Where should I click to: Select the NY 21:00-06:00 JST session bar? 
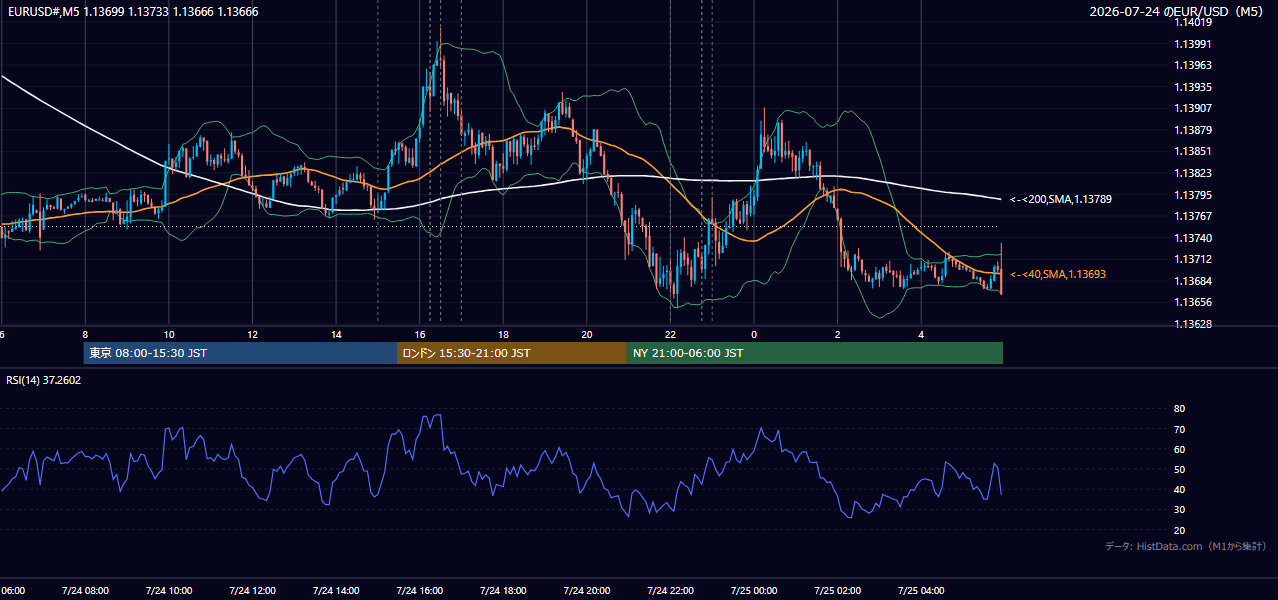click(x=815, y=353)
